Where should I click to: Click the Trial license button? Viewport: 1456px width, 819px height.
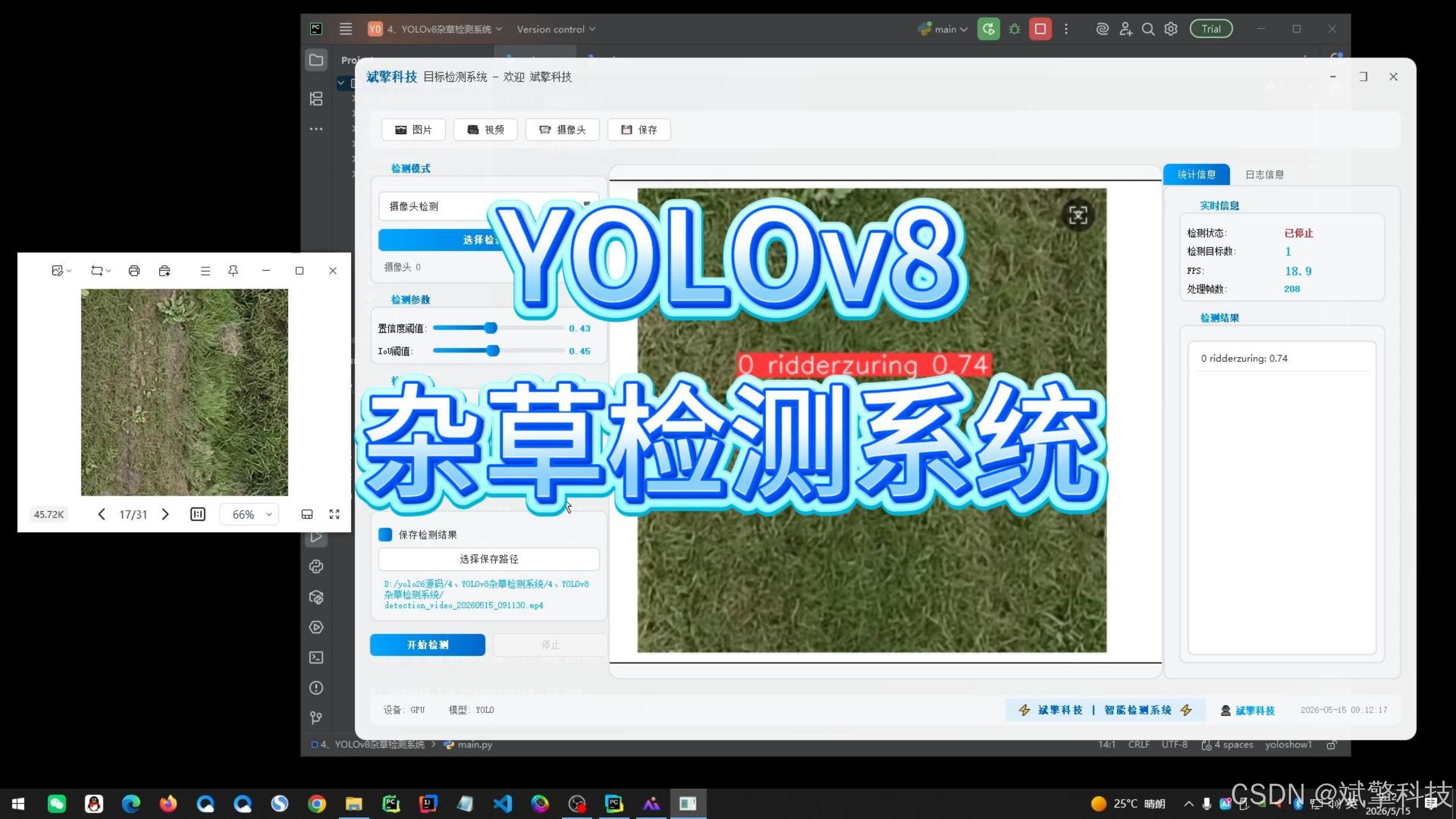tap(1211, 29)
